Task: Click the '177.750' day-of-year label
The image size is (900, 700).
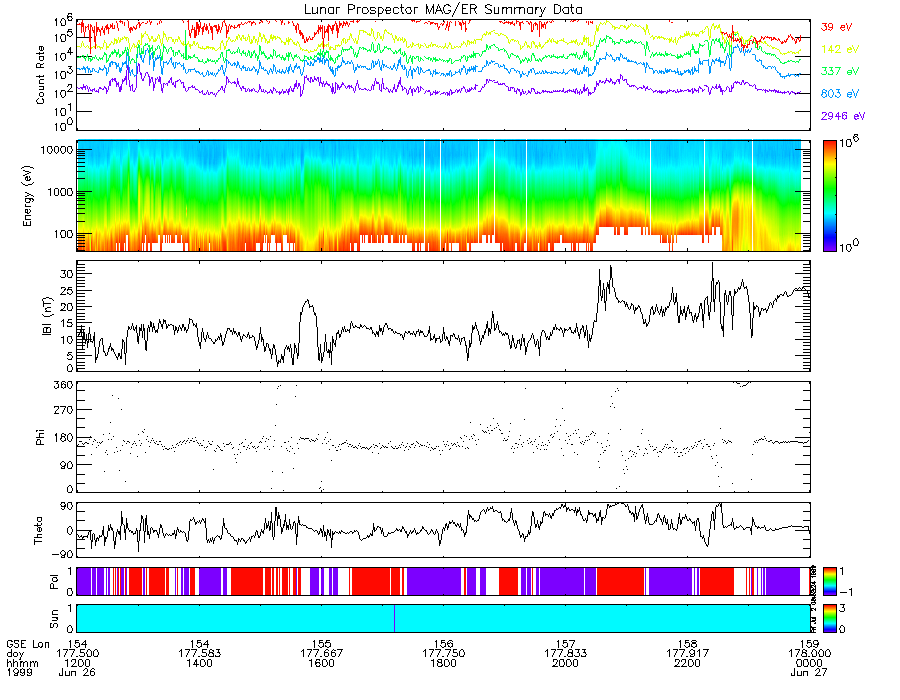Action: 443,654
